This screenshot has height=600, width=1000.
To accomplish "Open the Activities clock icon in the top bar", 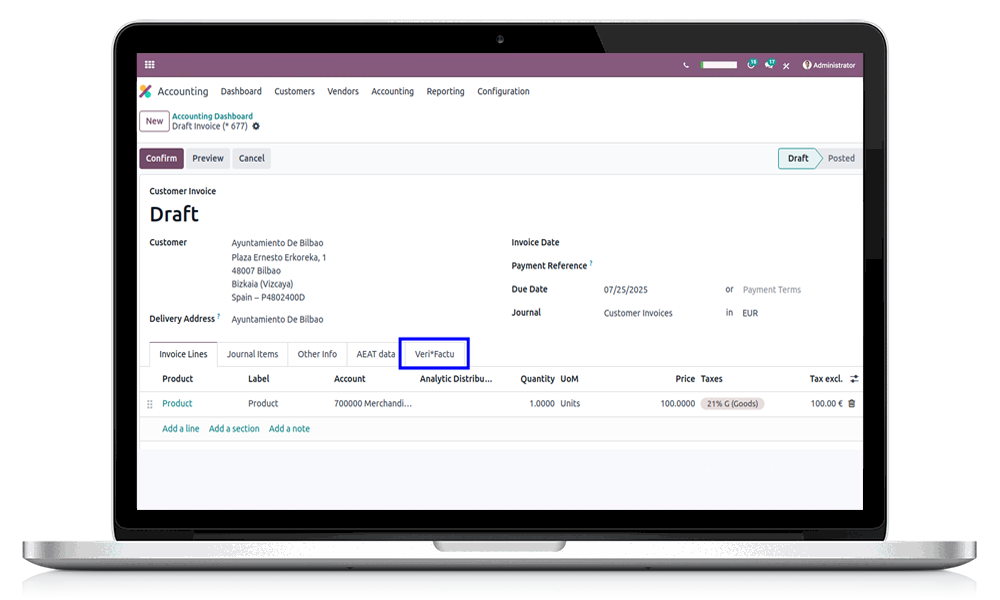I will 752,64.
